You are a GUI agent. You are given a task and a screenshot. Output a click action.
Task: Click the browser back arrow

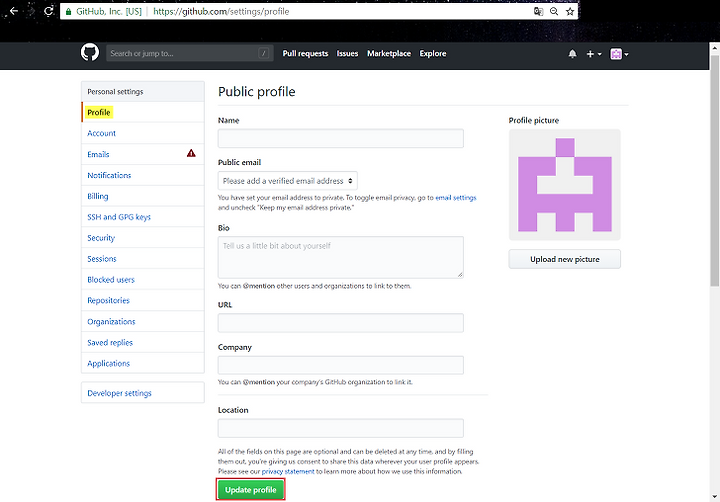[14, 11]
